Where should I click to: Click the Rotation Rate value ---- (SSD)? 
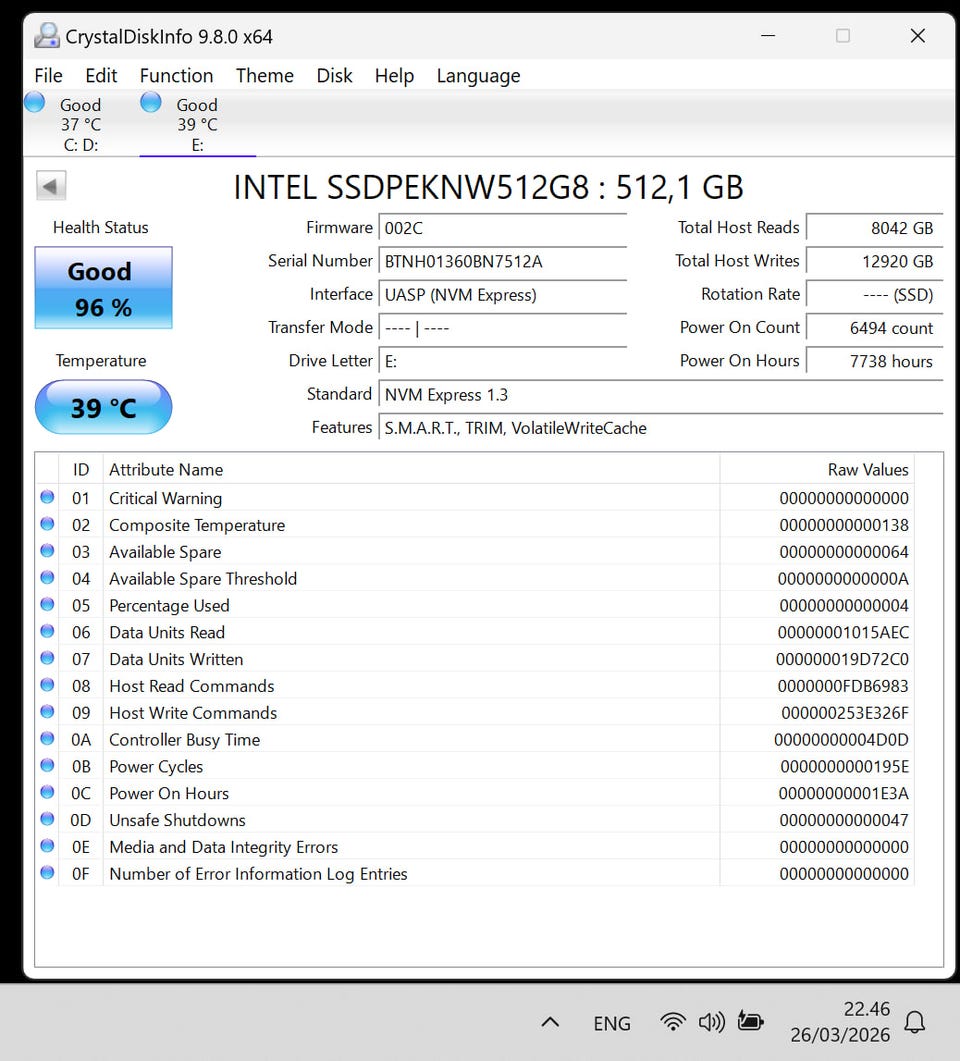click(874, 294)
